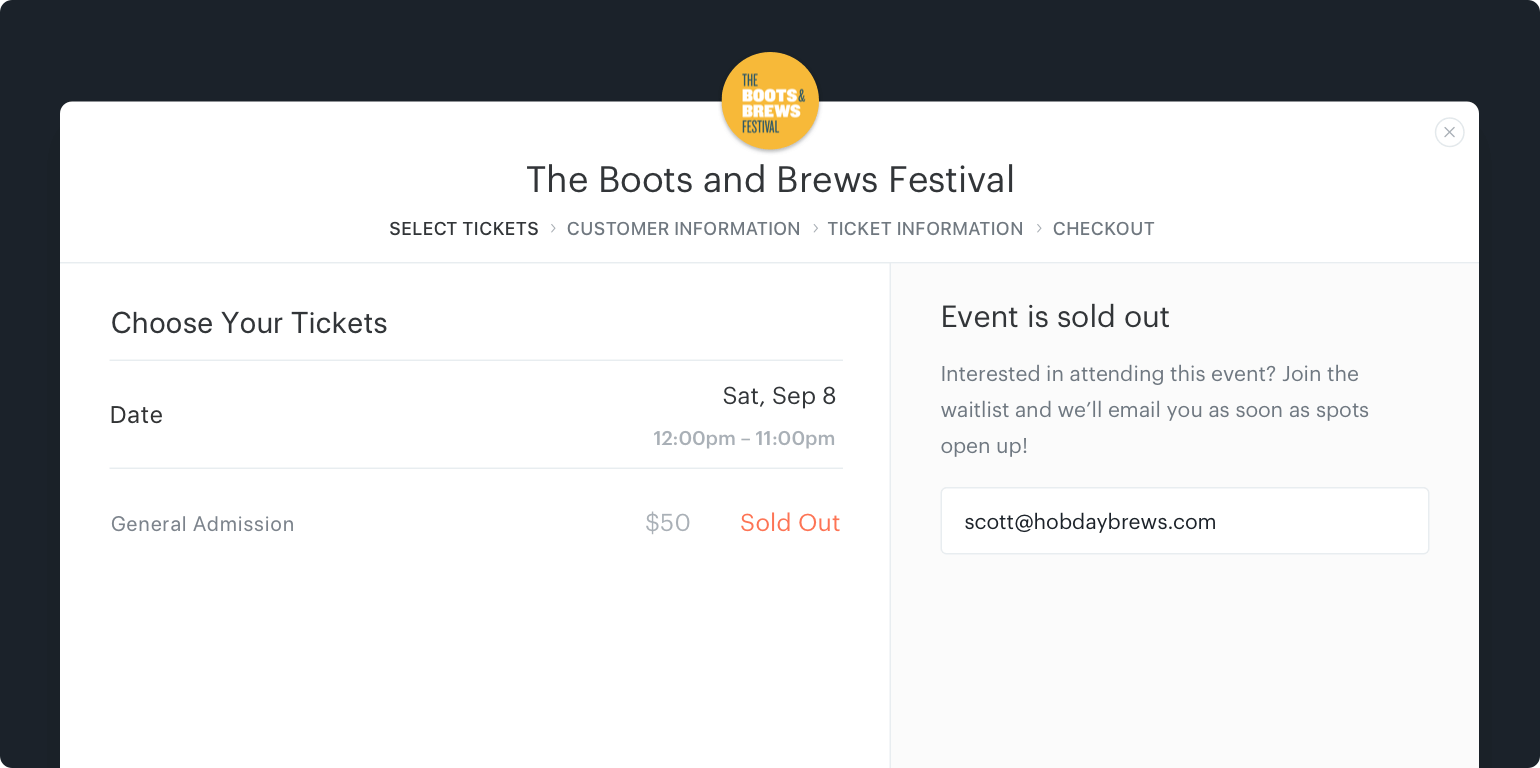Click the waitlist description paragraph
This screenshot has width=1540, height=768.
[1154, 410]
